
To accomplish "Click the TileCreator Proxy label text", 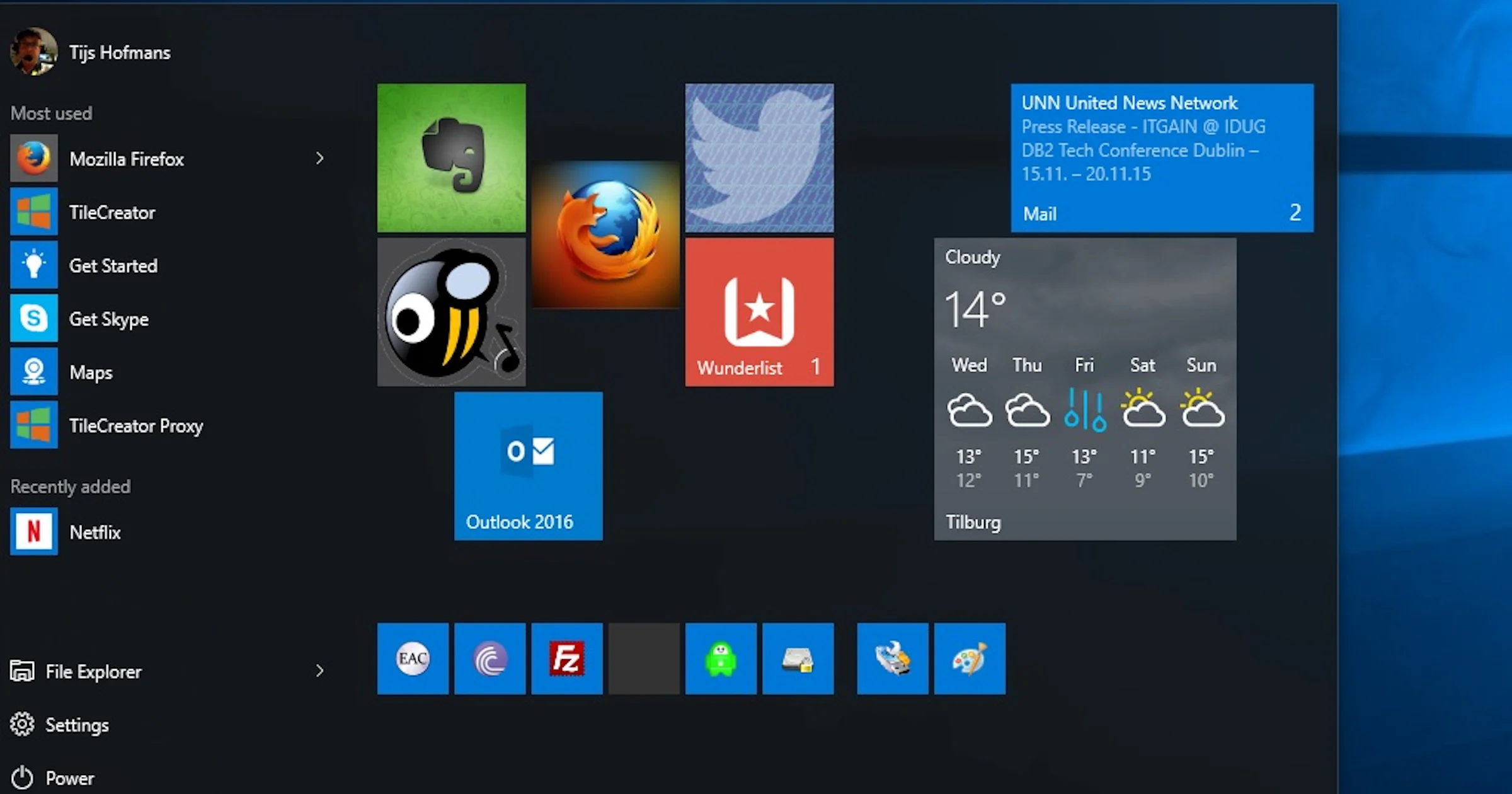I will click(136, 426).
